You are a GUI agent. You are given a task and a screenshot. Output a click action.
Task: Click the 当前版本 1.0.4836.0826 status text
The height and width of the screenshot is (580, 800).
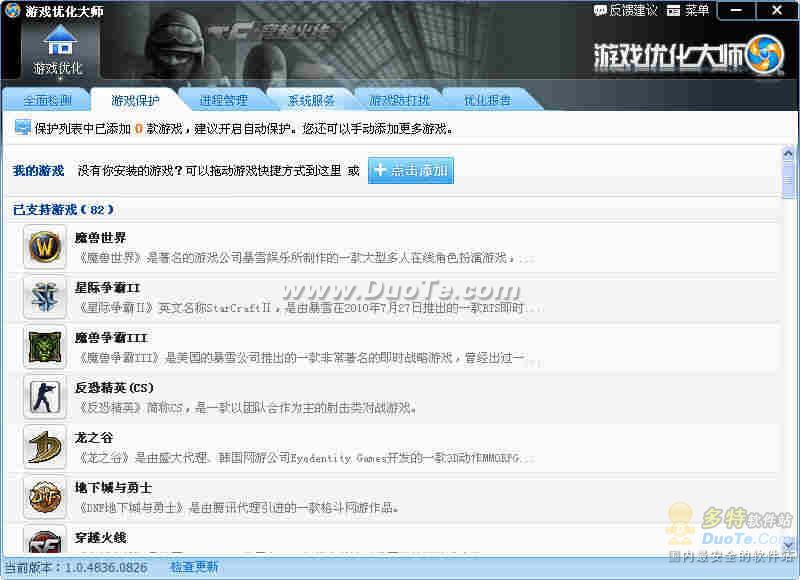76,567
